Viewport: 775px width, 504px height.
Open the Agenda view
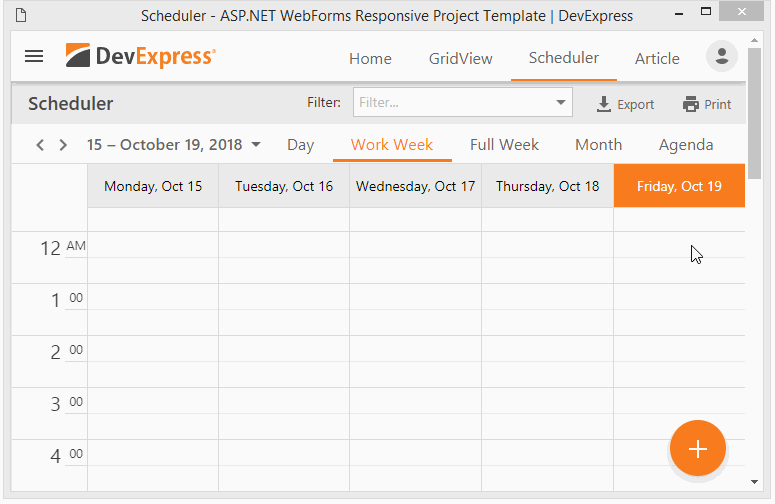point(685,145)
